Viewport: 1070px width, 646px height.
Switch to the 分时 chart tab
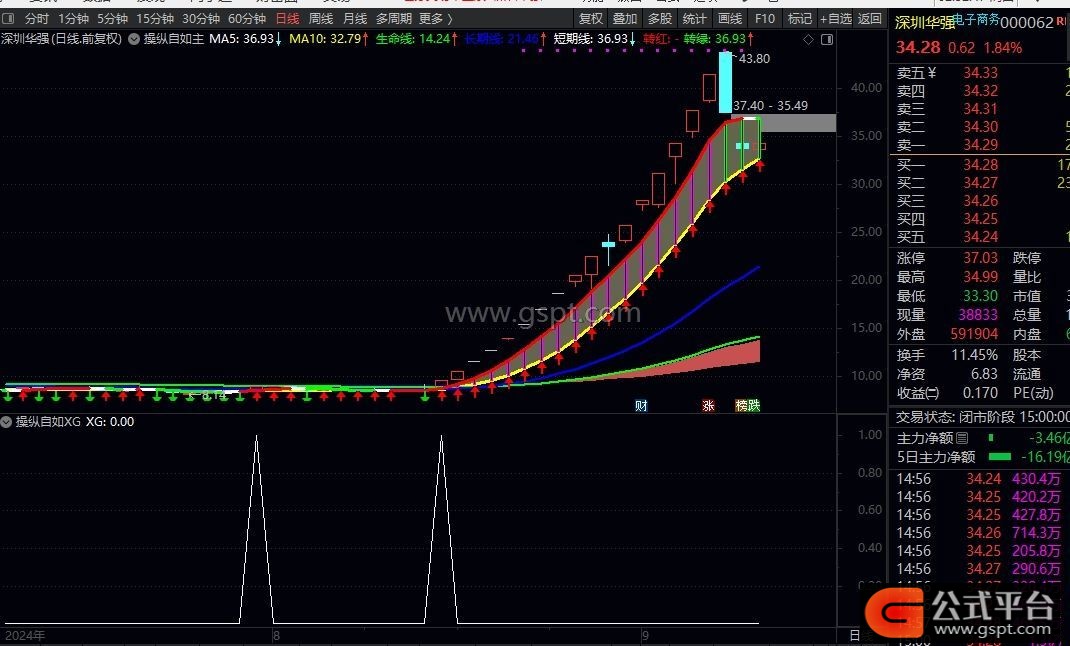point(37,18)
